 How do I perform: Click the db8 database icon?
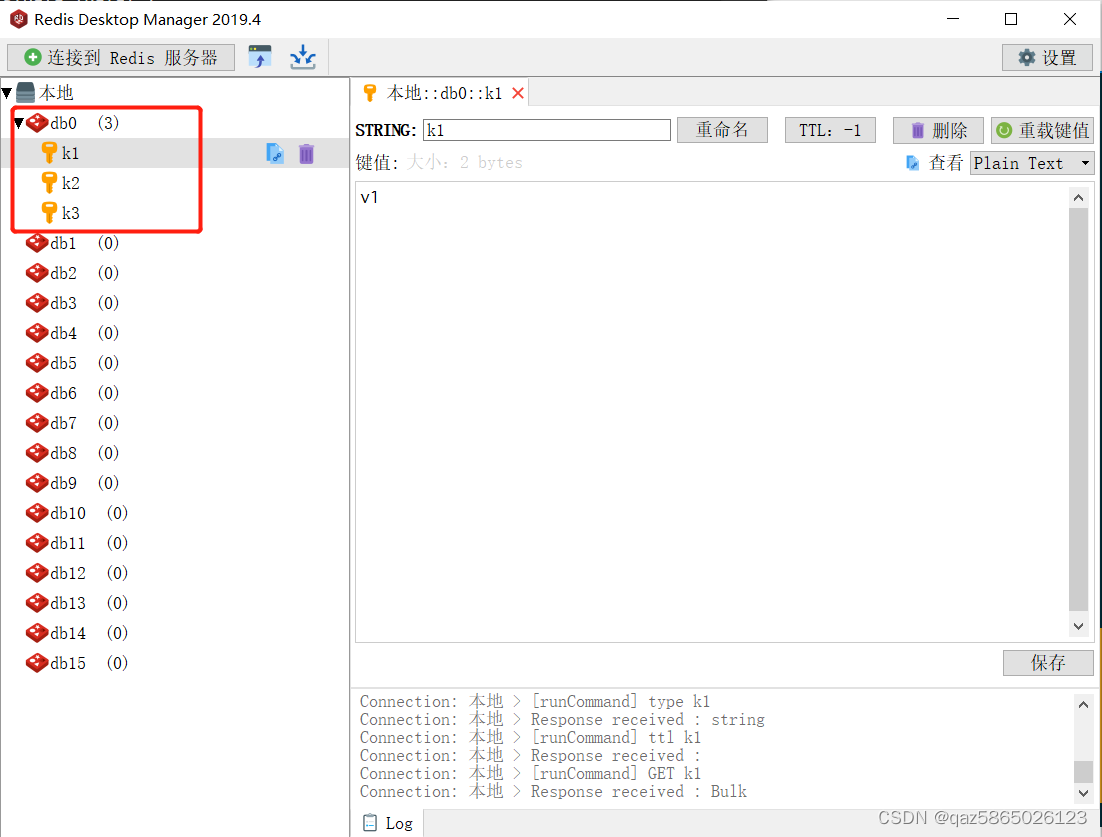pos(37,453)
